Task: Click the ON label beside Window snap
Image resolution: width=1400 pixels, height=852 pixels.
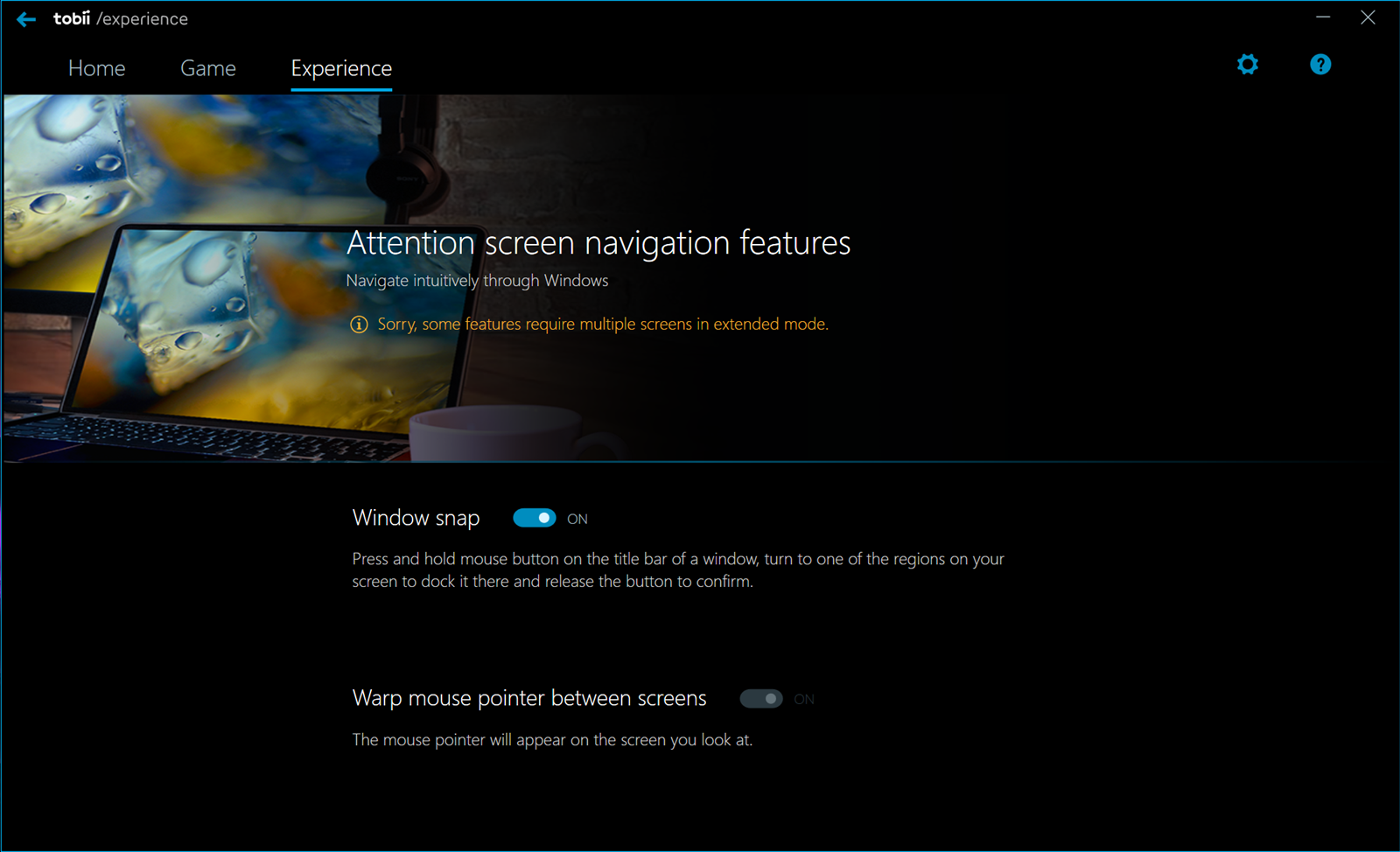Action: click(577, 519)
